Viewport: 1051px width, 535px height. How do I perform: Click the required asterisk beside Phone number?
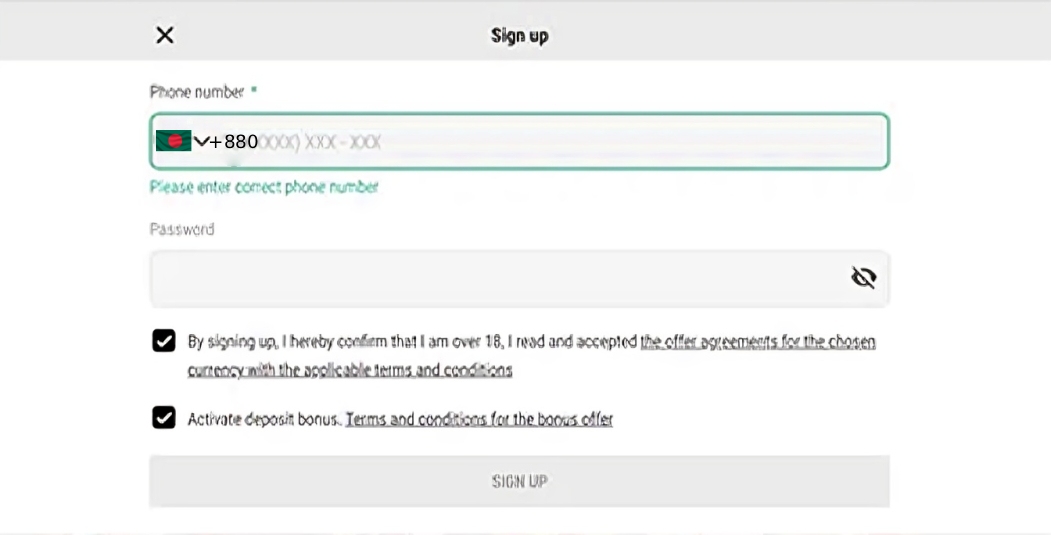tap(254, 91)
